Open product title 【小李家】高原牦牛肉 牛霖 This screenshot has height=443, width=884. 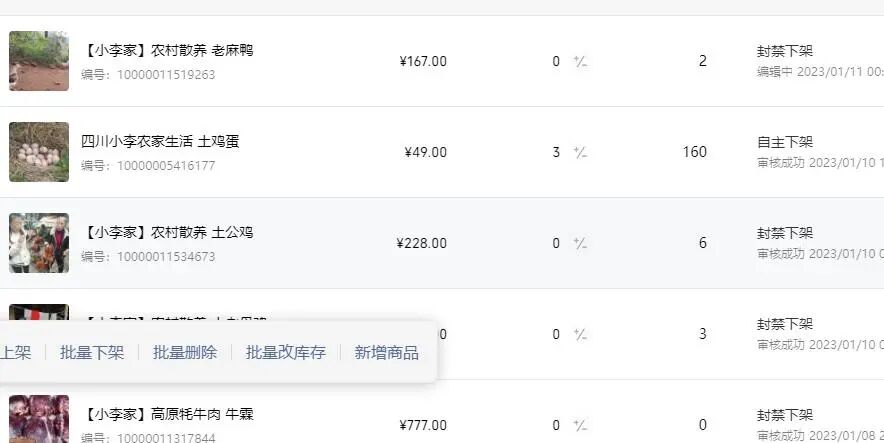167,414
